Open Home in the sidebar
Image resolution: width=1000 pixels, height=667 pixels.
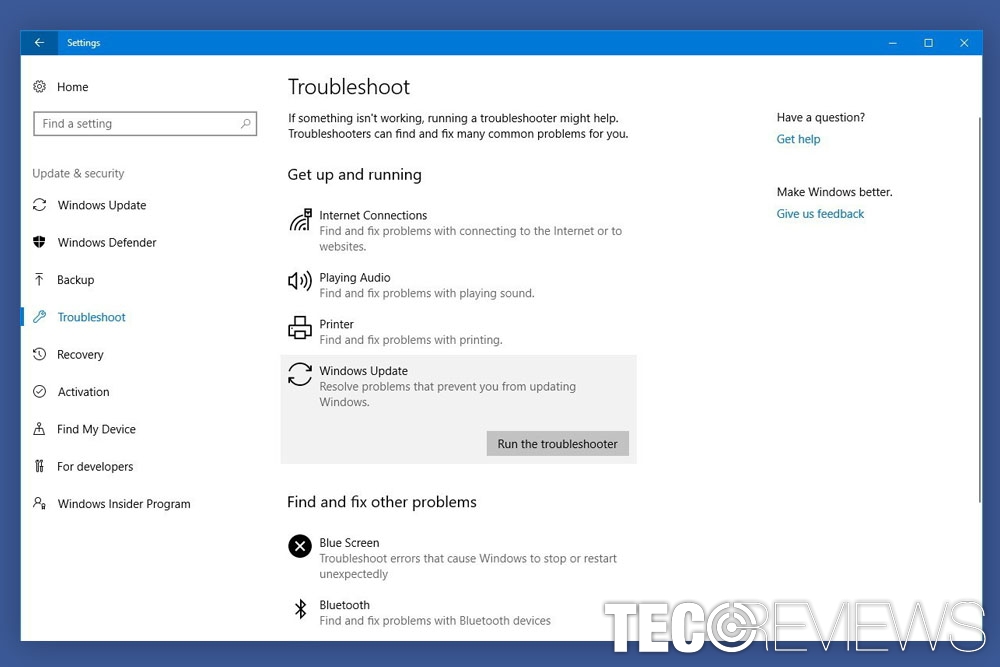73,87
